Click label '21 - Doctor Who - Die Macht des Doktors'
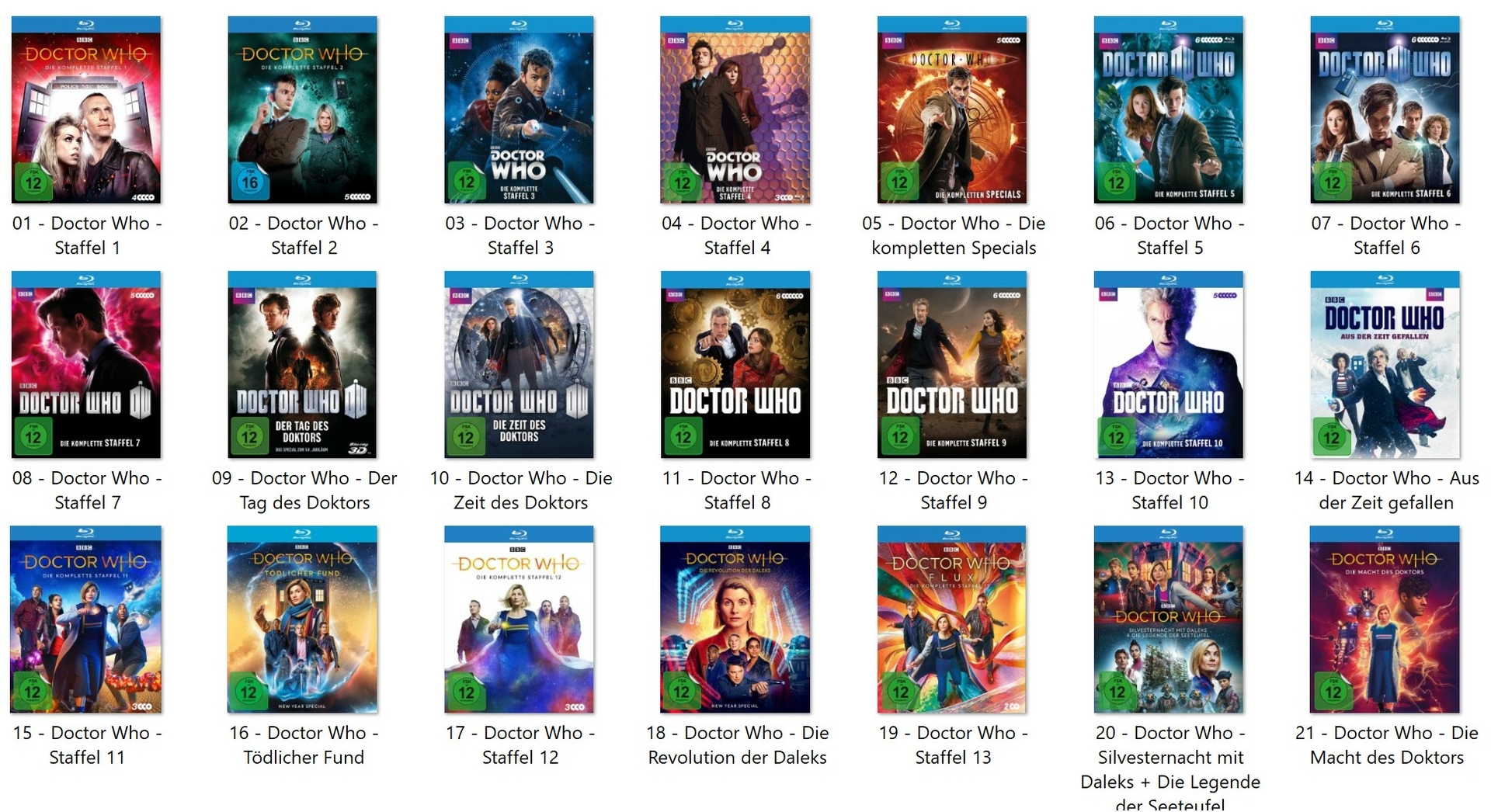Image resolution: width=1491 pixels, height=812 pixels. click(1387, 744)
